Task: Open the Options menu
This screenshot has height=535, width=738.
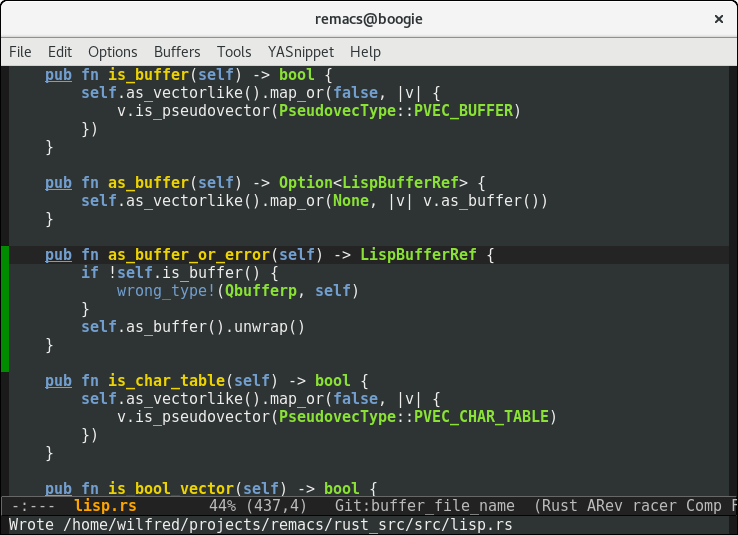Action: click(113, 52)
